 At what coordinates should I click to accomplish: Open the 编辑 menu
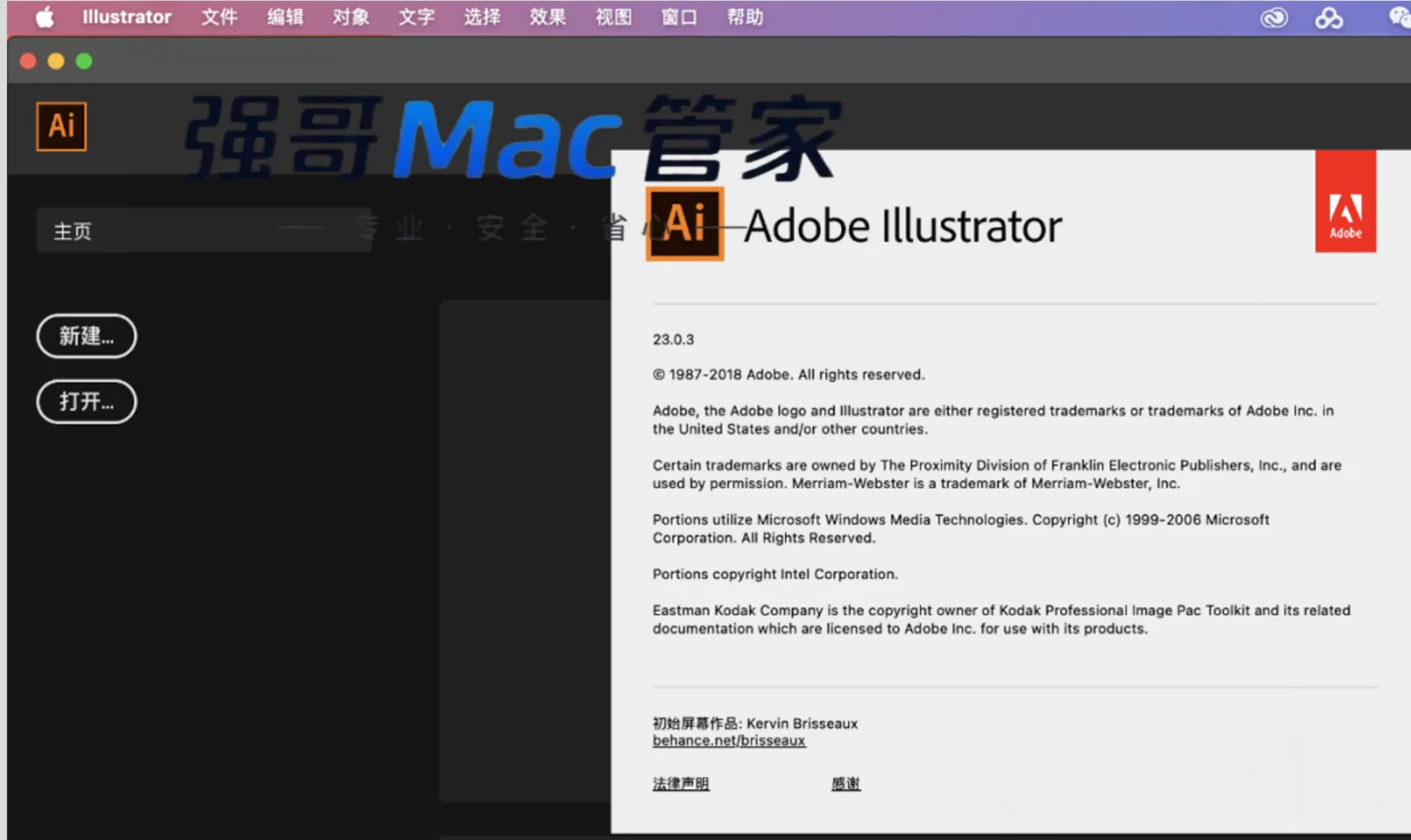click(x=285, y=17)
